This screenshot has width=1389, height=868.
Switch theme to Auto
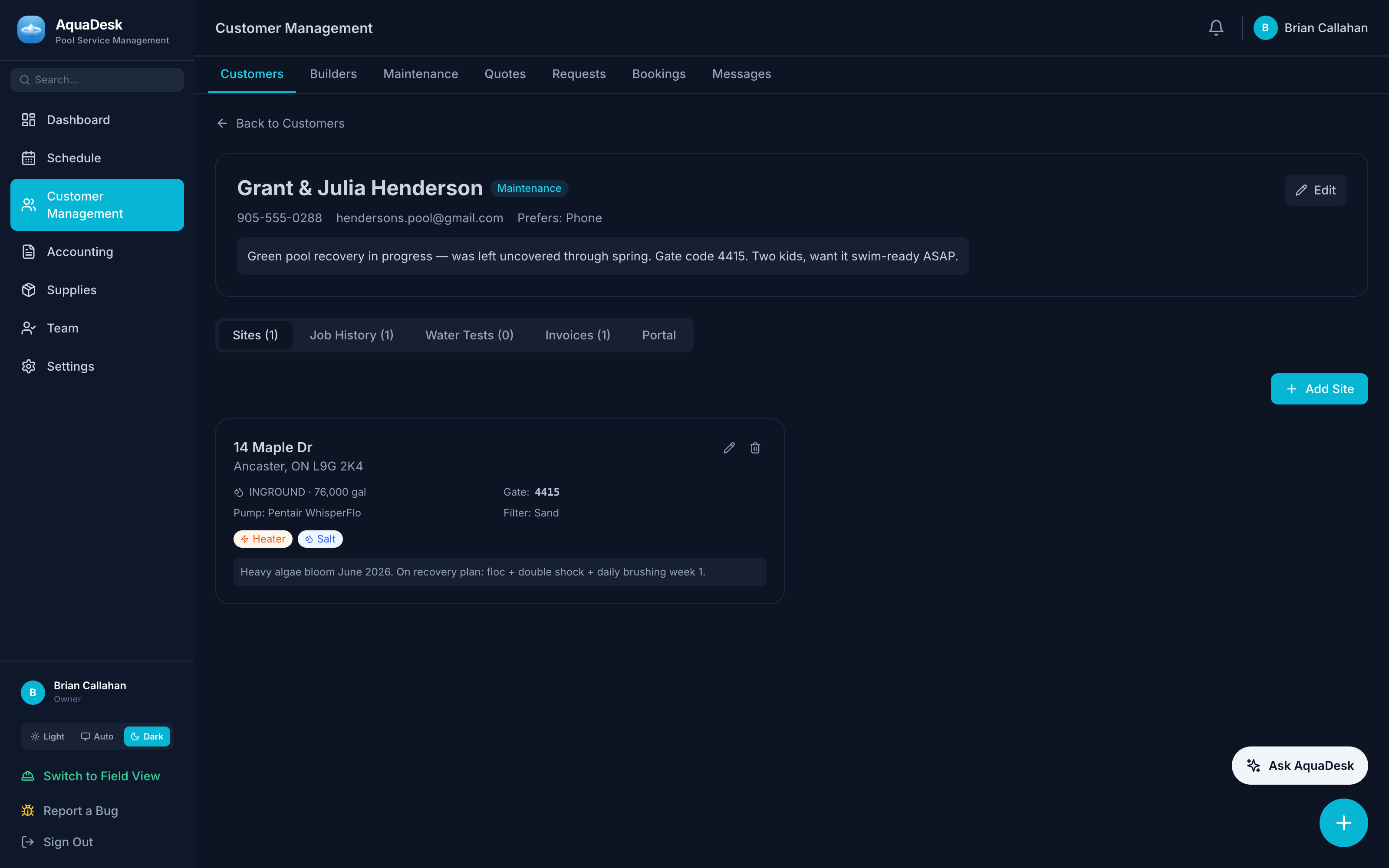(97, 736)
